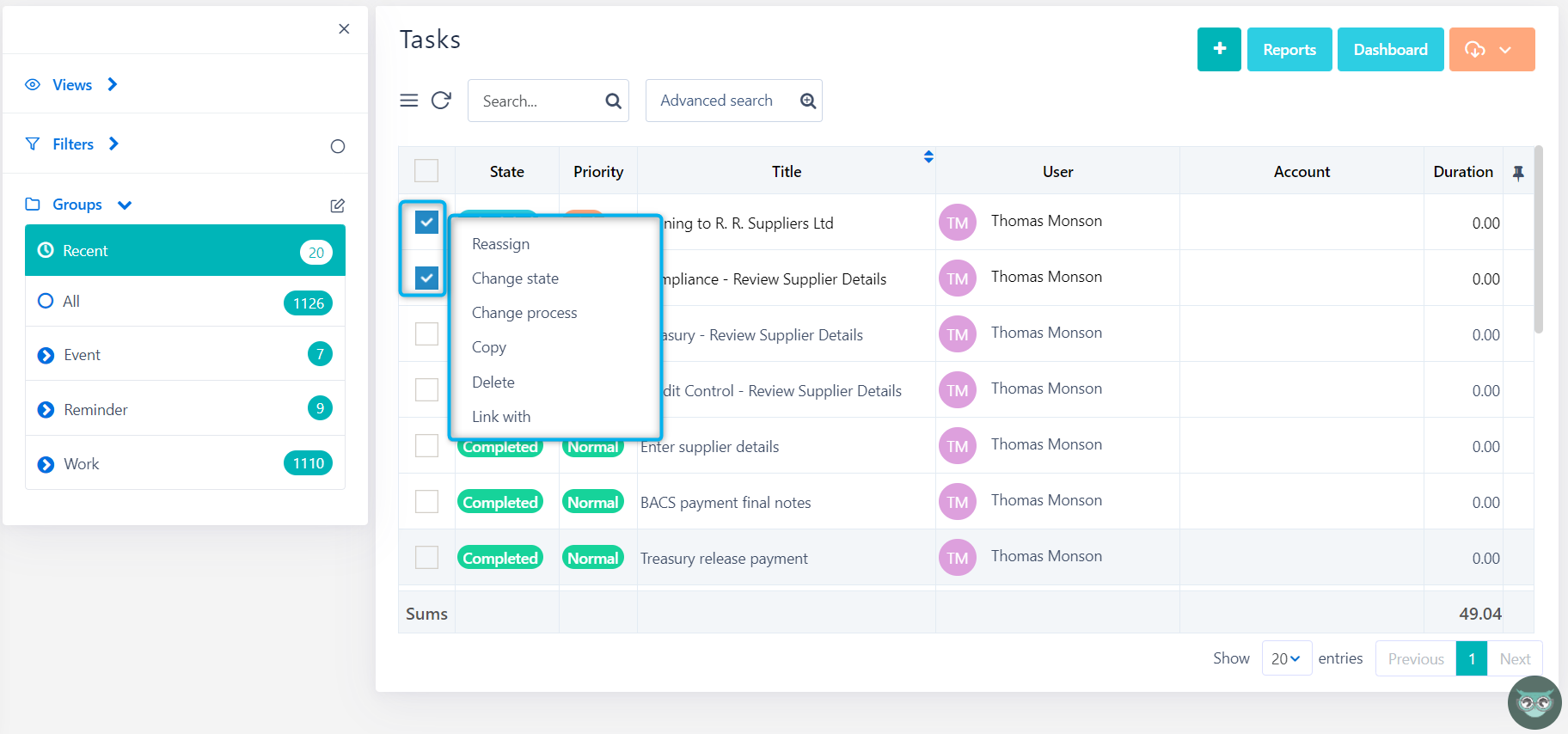Sort by the State column header
The height and width of the screenshot is (734, 1568).
point(507,171)
